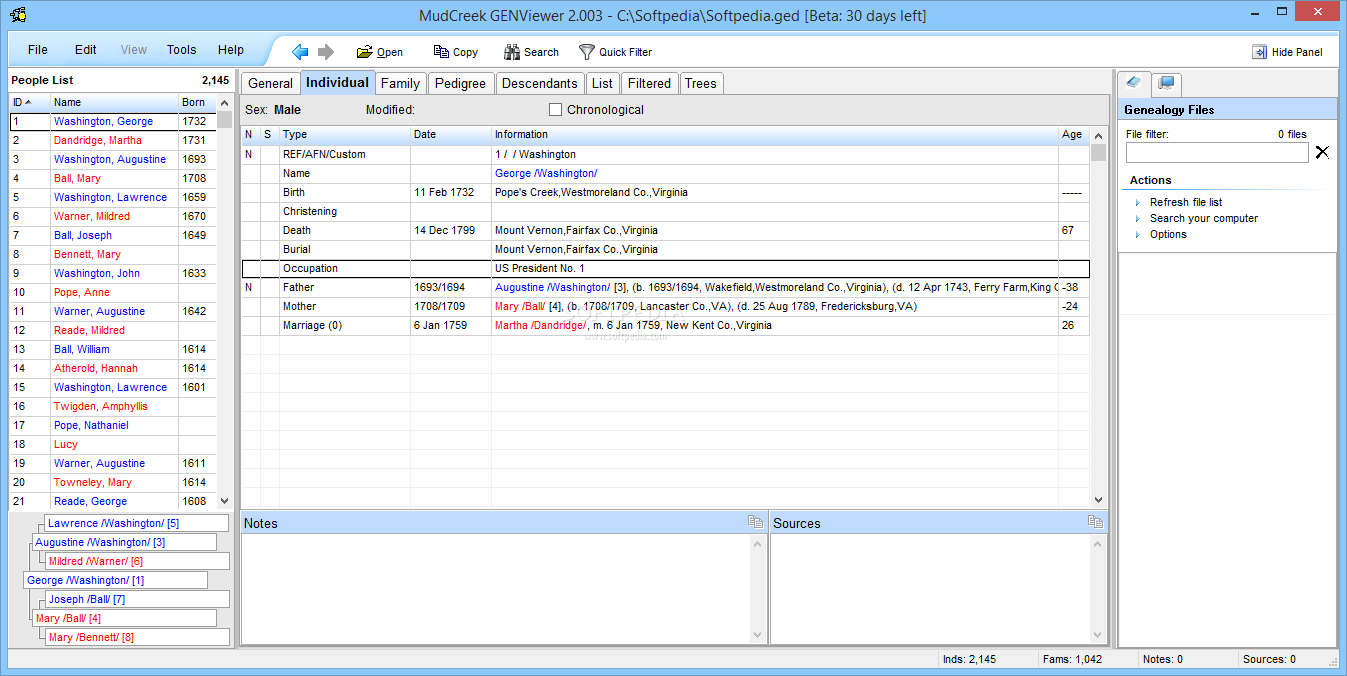
Task: Copy notes using the Notes panel icon
Action: tap(755, 522)
